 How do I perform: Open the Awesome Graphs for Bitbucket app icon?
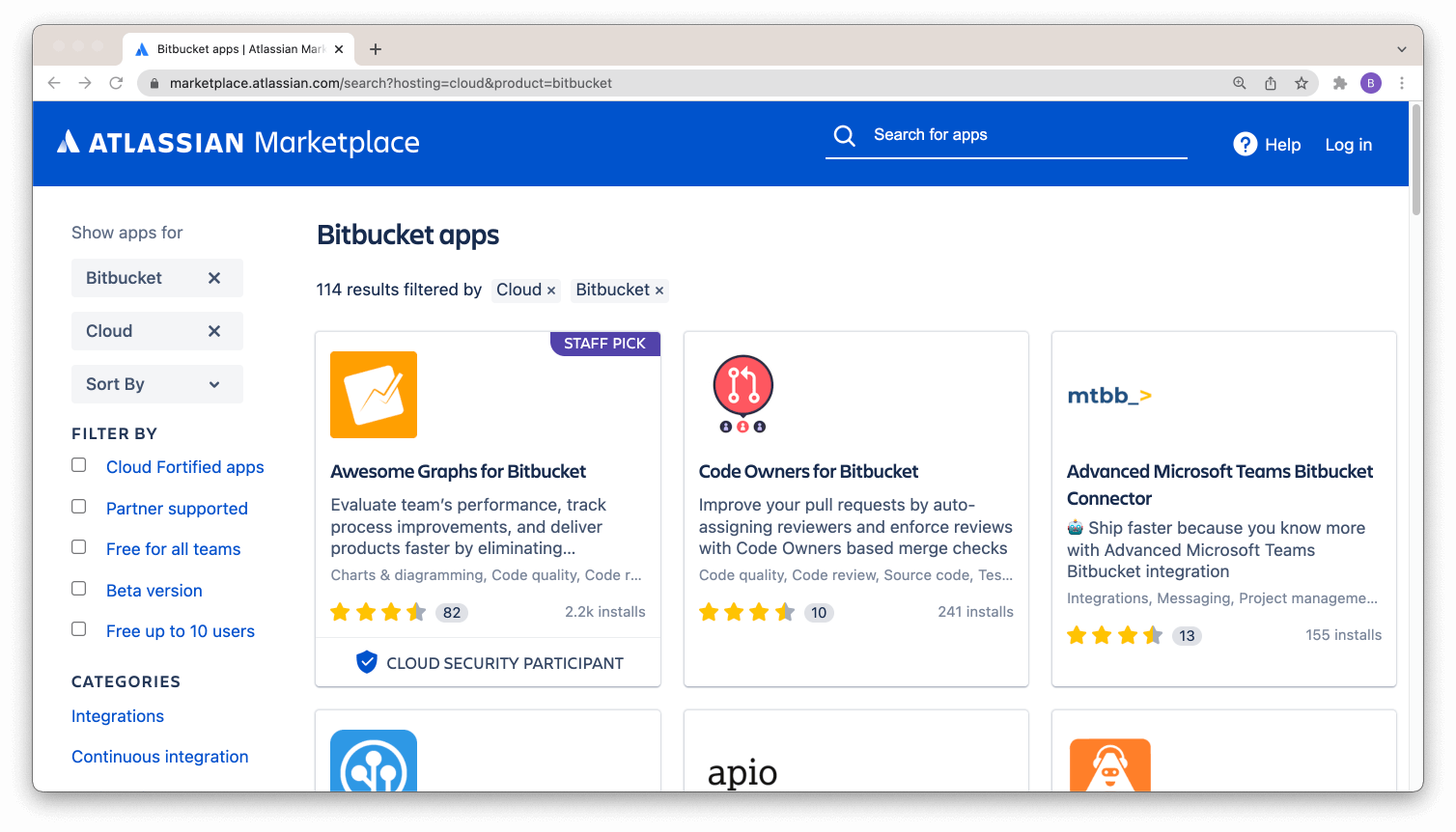point(373,394)
